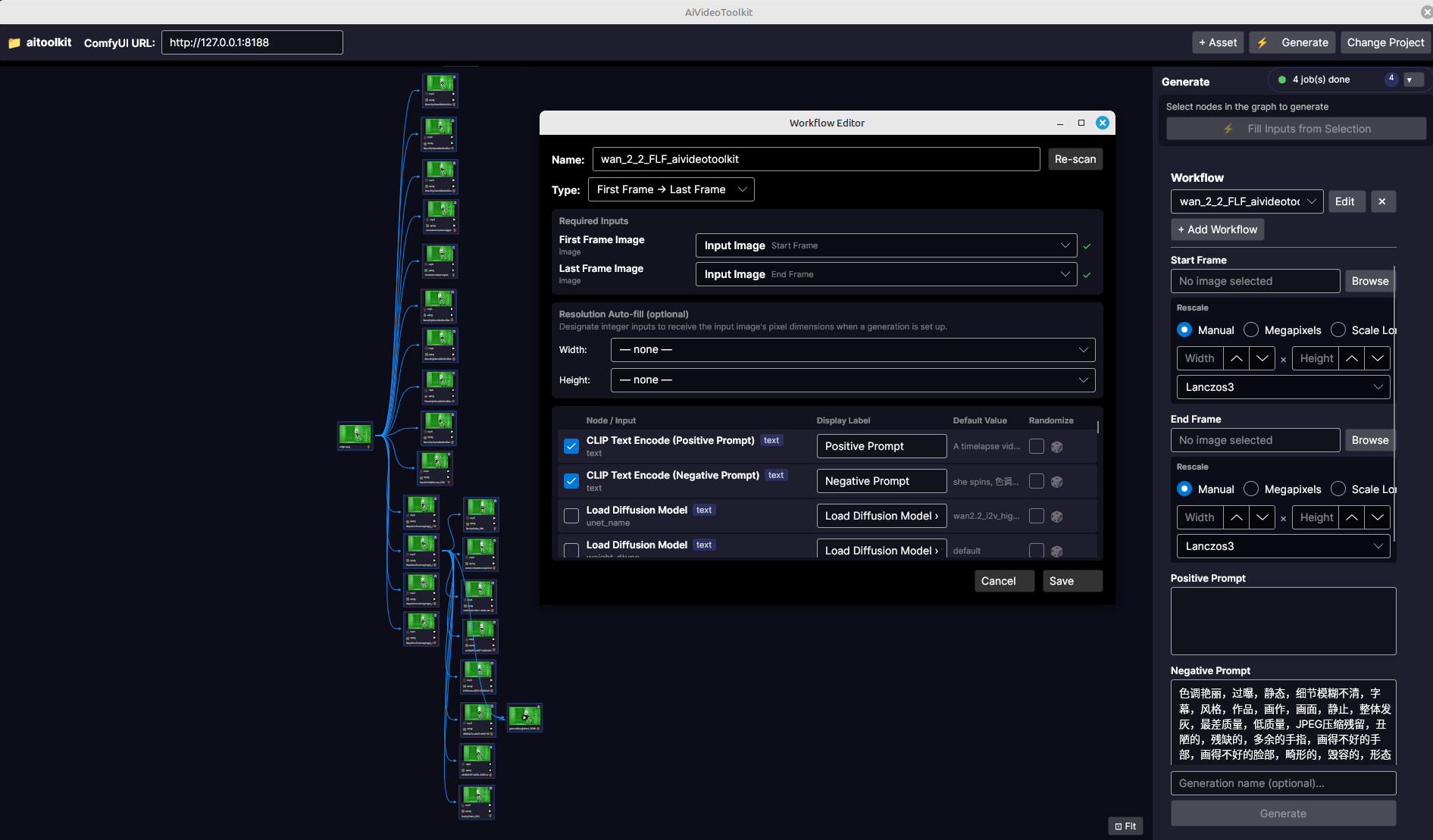Viewport: 1433px width, 840px height.
Task: Decrease Start Frame rescale Height
Action: (x=1377, y=358)
